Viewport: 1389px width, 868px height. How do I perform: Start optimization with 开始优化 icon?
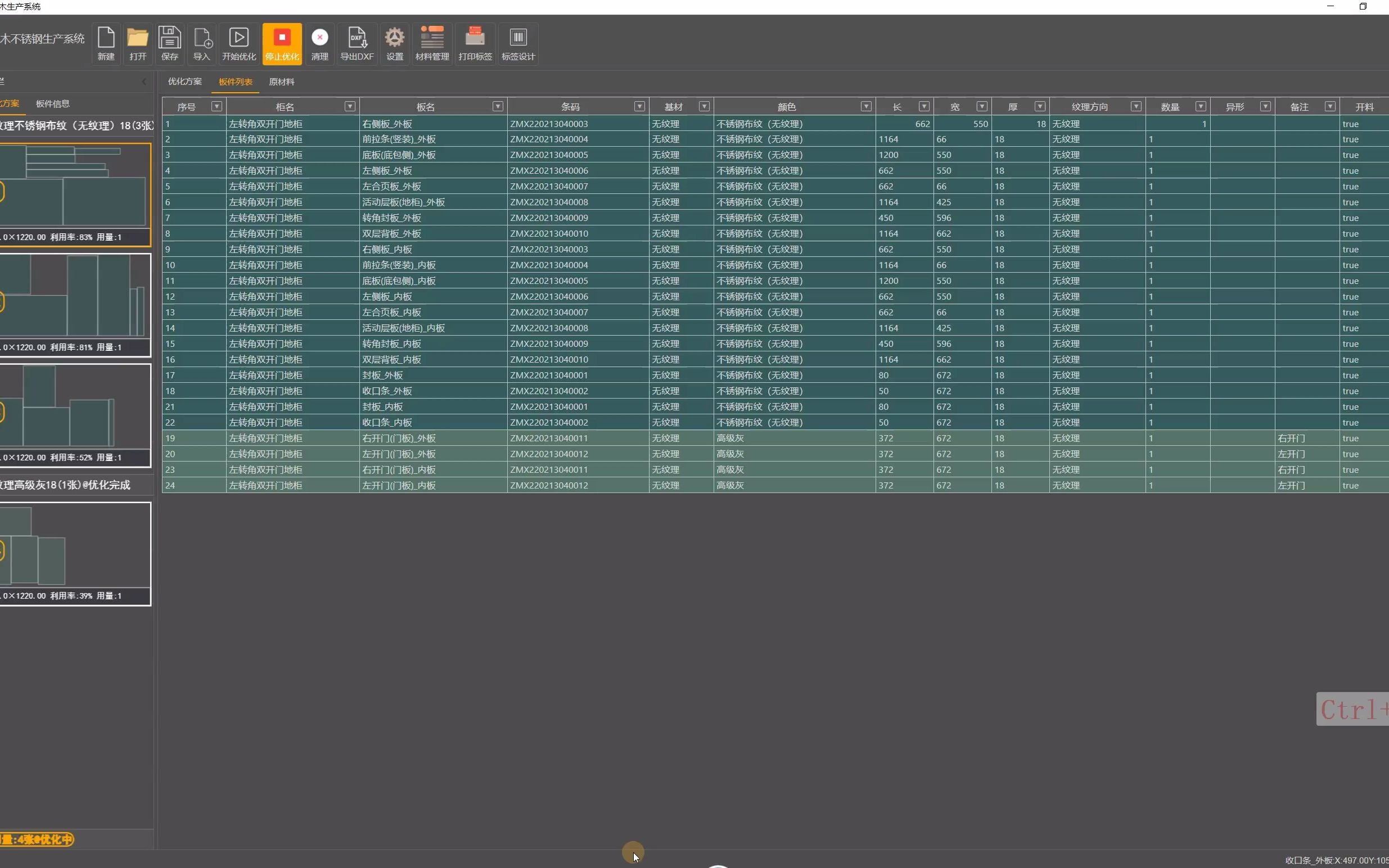(x=239, y=44)
